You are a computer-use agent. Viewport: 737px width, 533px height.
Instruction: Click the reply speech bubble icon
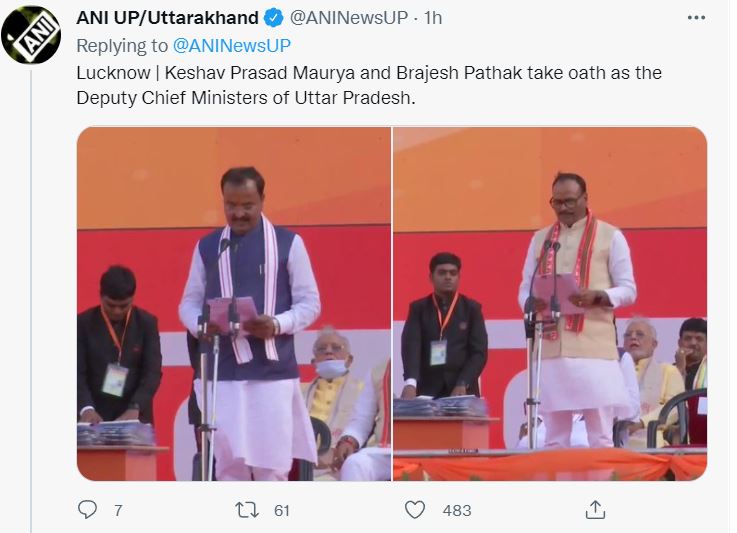87,509
